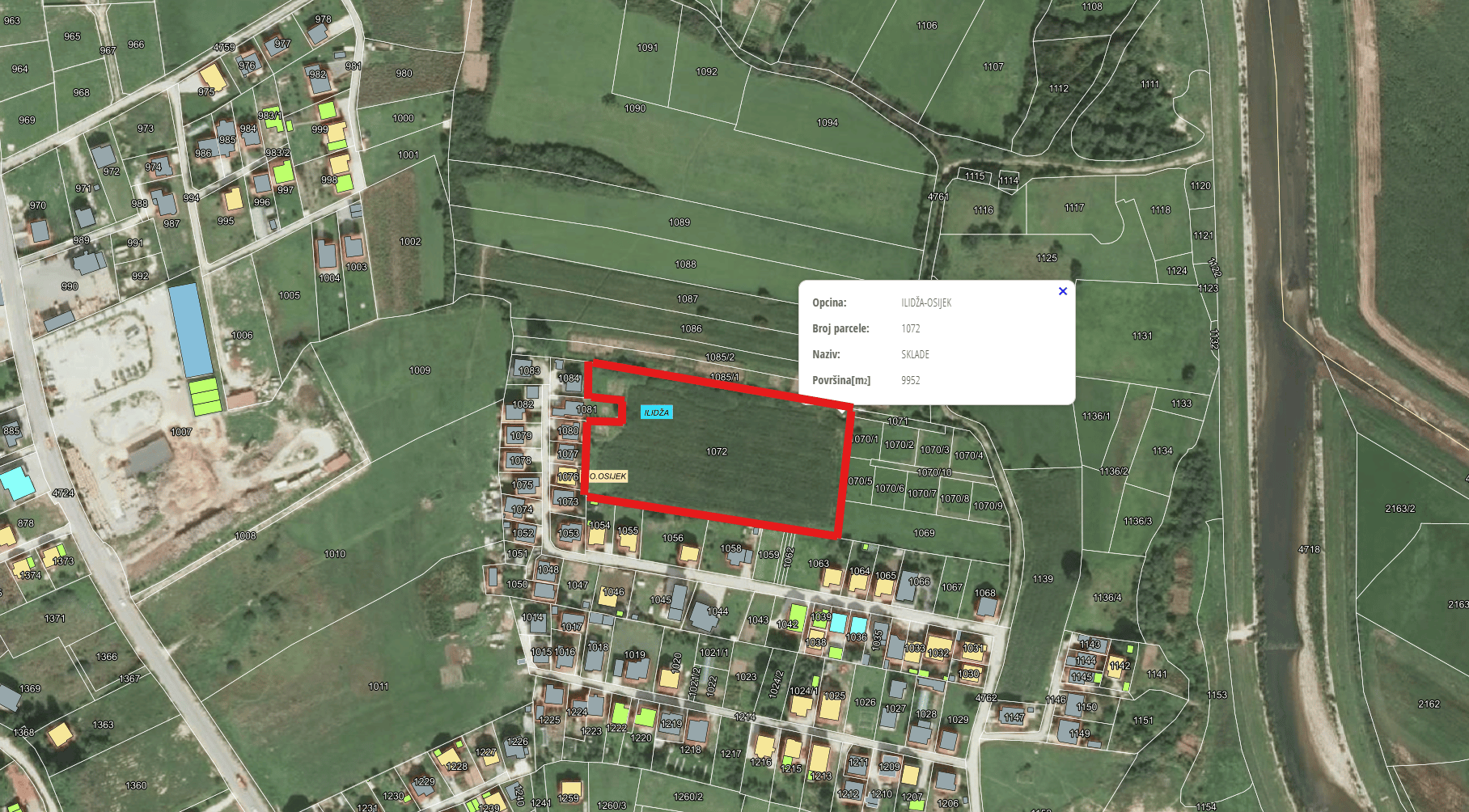The width and height of the screenshot is (1469, 812).
Task: Select parcel 1125 label
Action: (x=1047, y=258)
